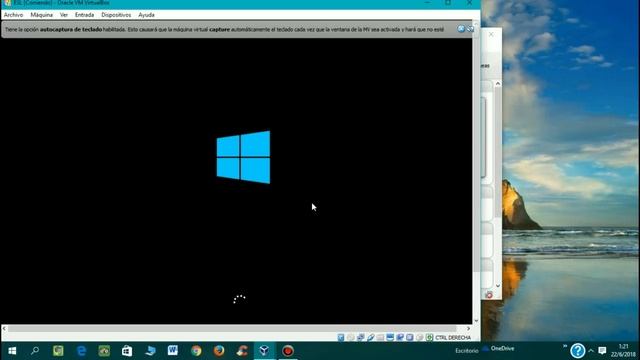
Task: Open the CCleaner icon in taskbar
Action: [242, 351]
